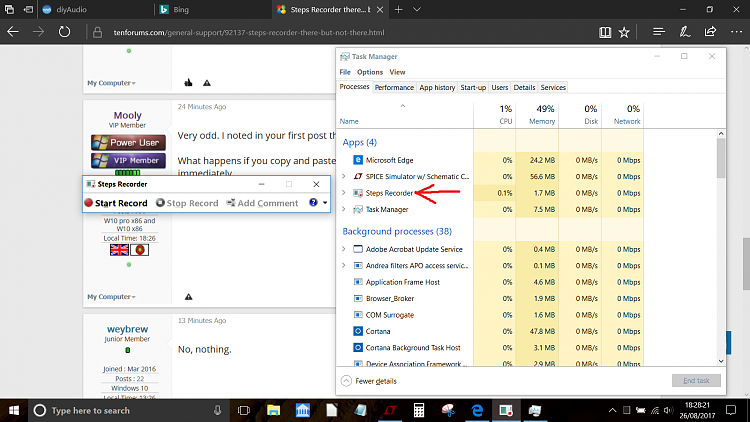Click Add Comment in Steps Recorder

pos(262,203)
